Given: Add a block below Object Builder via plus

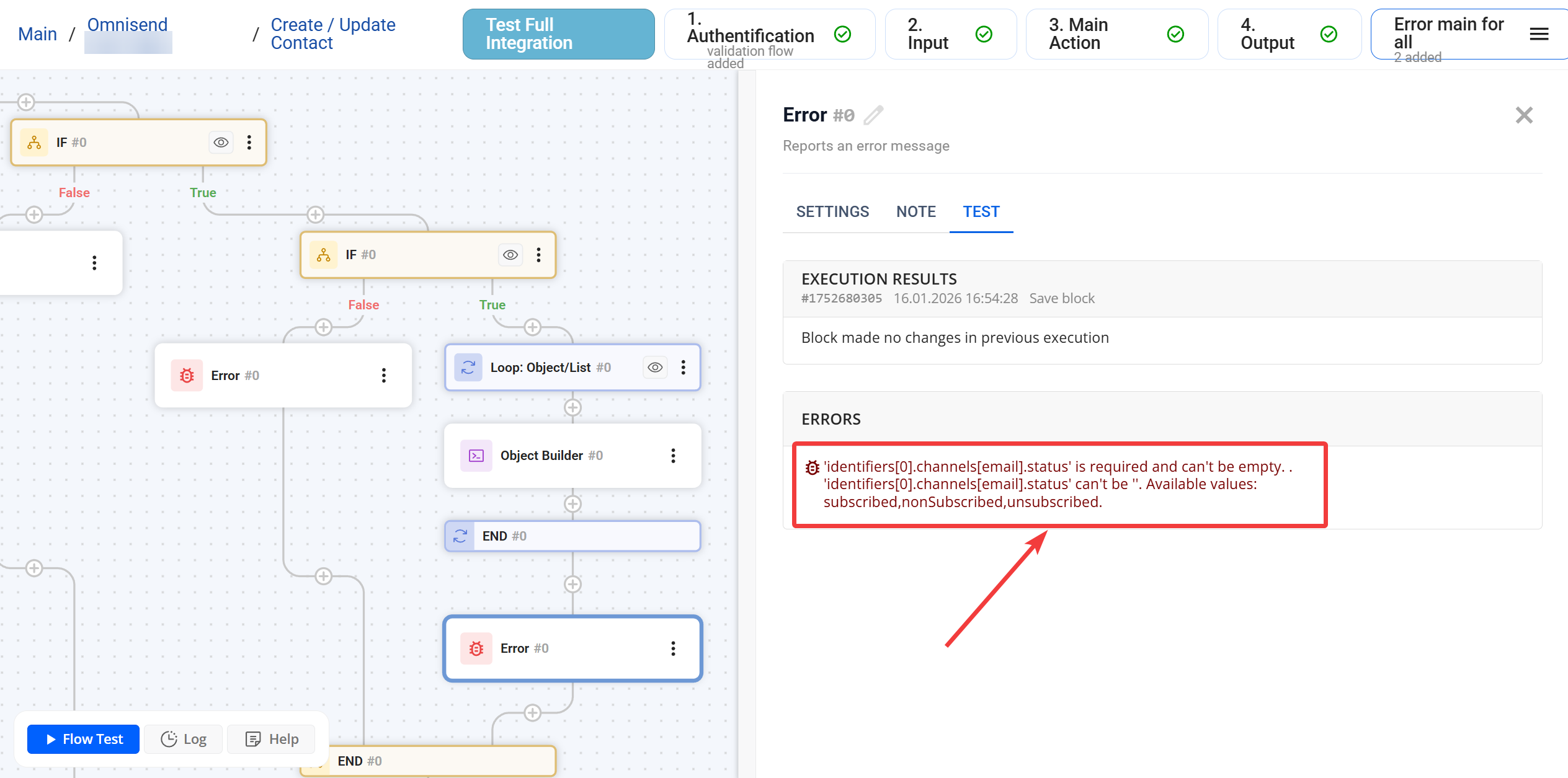Looking at the screenshot, I should point(572,504).
